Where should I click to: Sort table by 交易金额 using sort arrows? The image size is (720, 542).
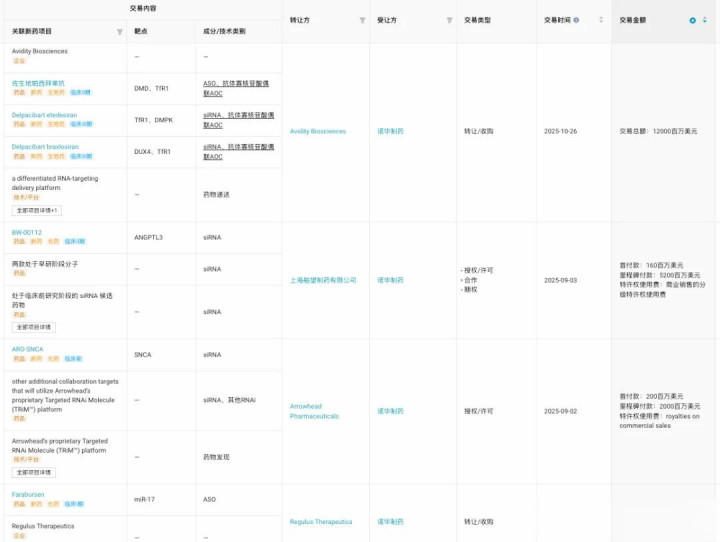pyautogui.click(x=705, y=20)
